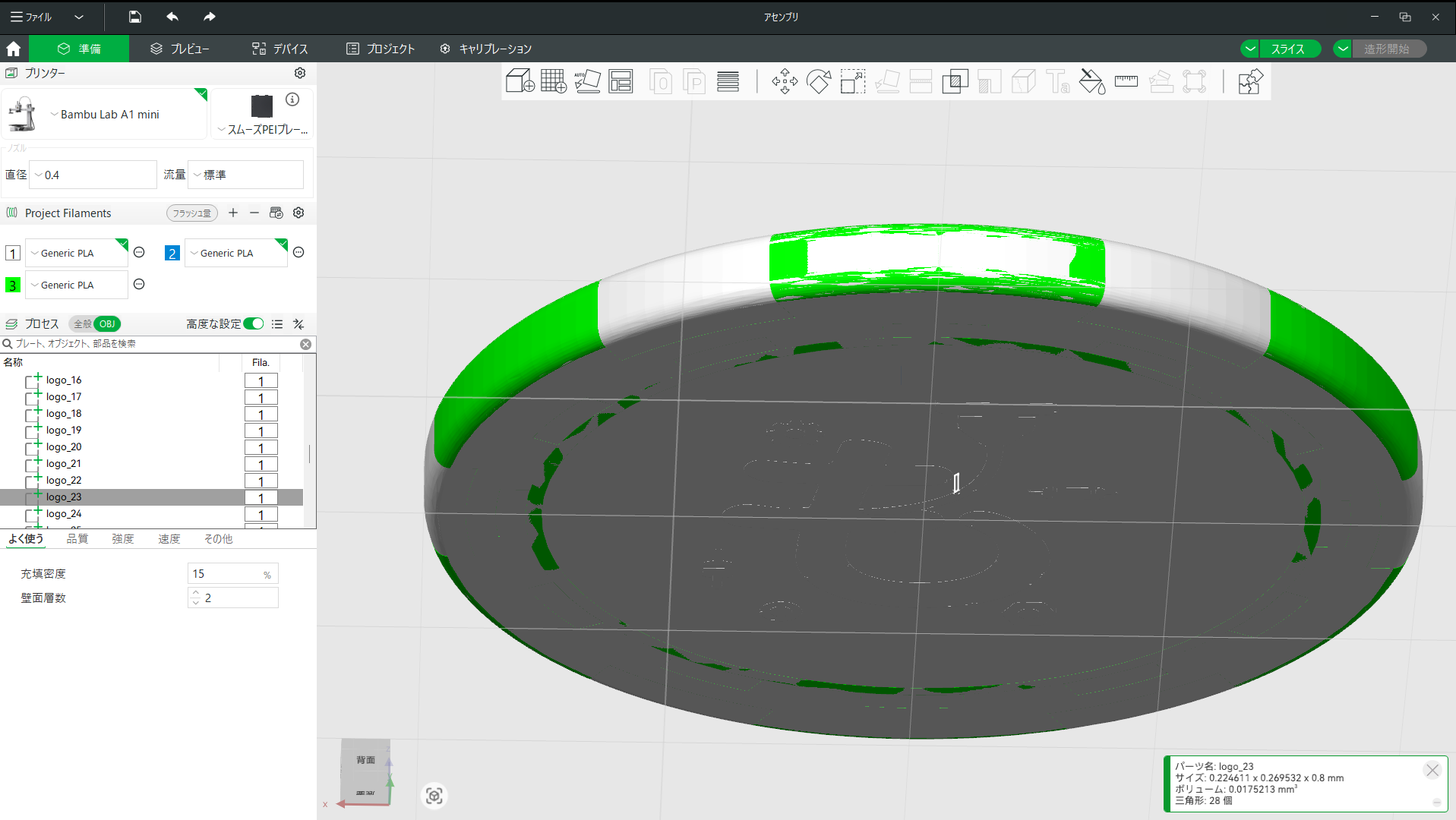1456x820 pixels.
Task: Open the 強度 settings tab
Action: point(123,539)
